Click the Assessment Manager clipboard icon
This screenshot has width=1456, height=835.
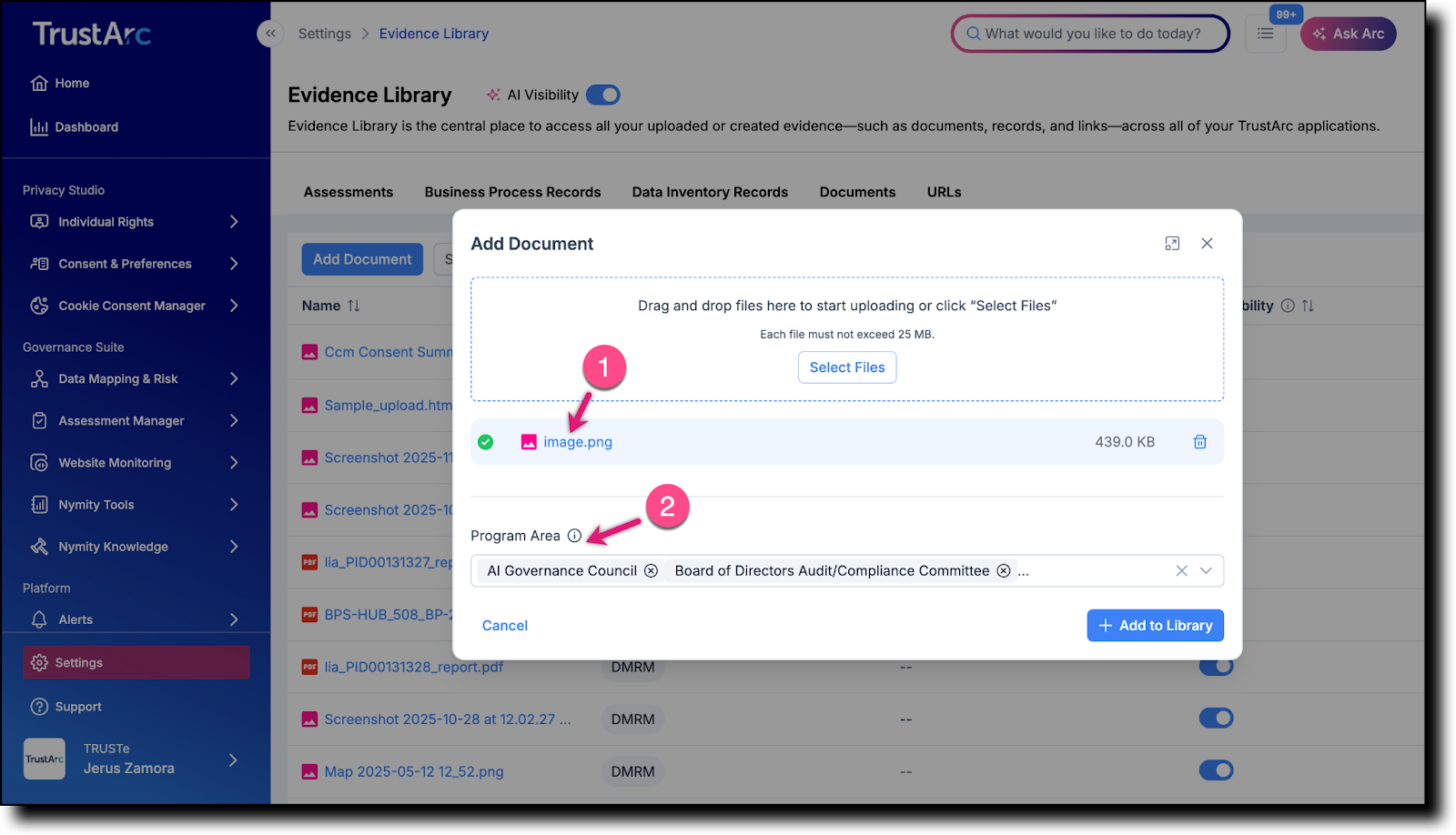click(x=39, y=421)
